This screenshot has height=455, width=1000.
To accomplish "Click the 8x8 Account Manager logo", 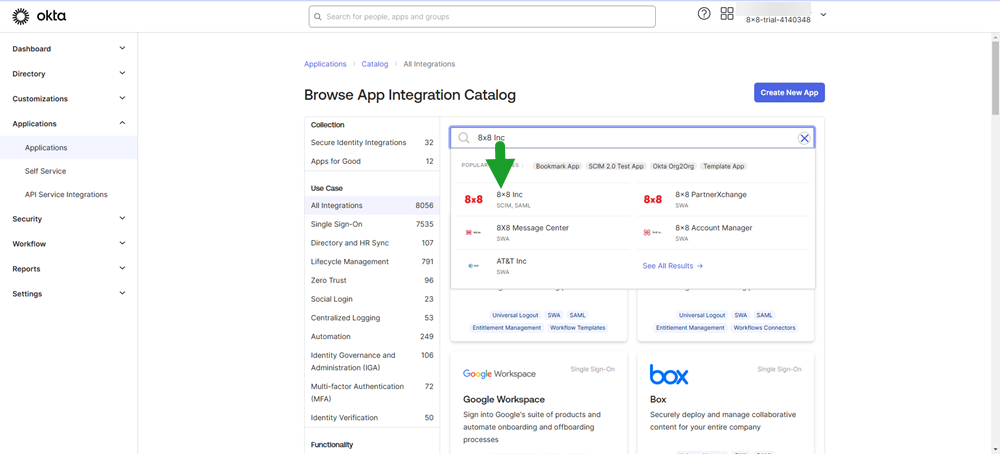I will (652, 233).
